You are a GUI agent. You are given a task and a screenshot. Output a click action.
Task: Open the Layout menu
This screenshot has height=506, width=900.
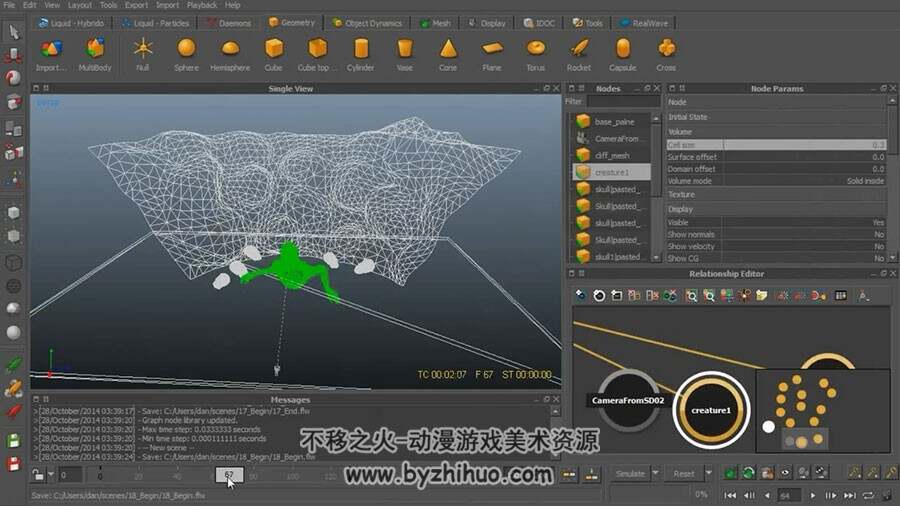(80, 5)
